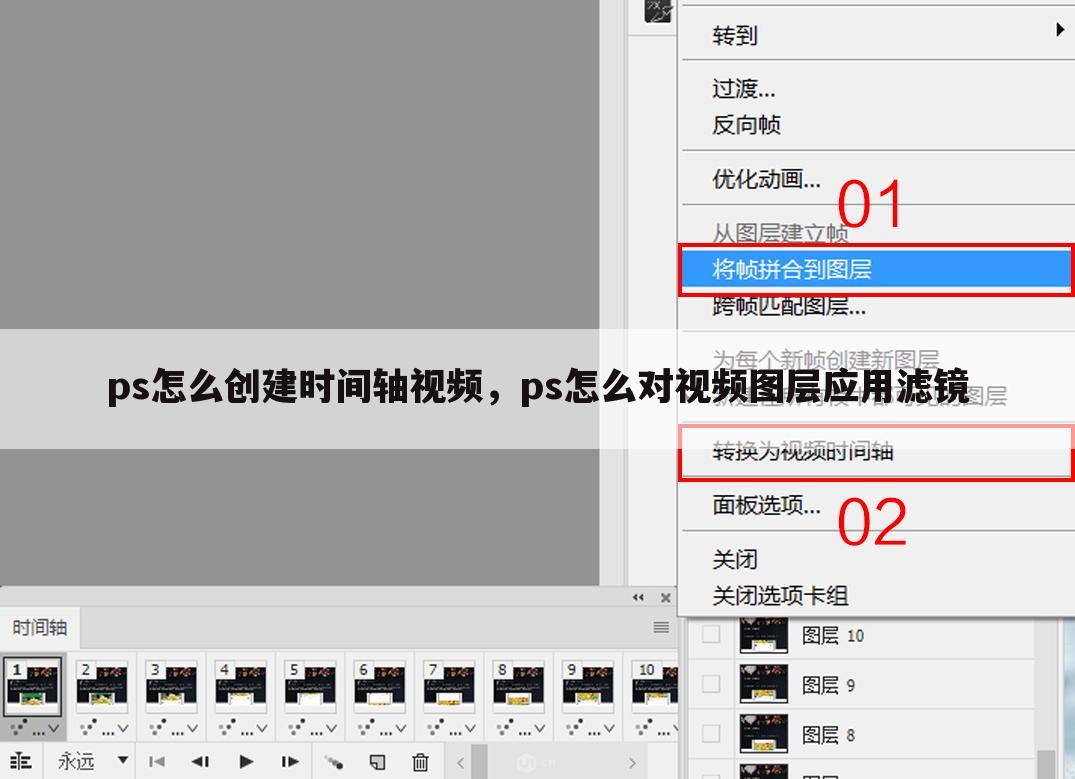Choose 关闭 menu item
The height and width of the screenshot is (779, 1075).
[877, 560]
